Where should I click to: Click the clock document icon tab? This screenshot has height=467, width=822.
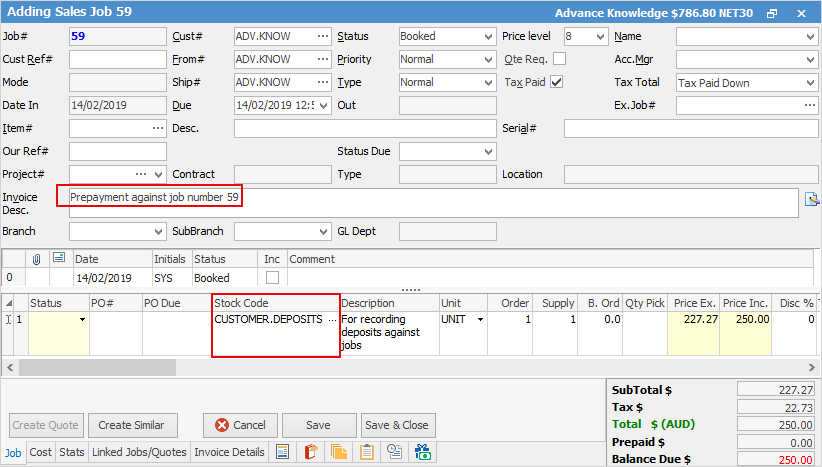click(395, 452)
